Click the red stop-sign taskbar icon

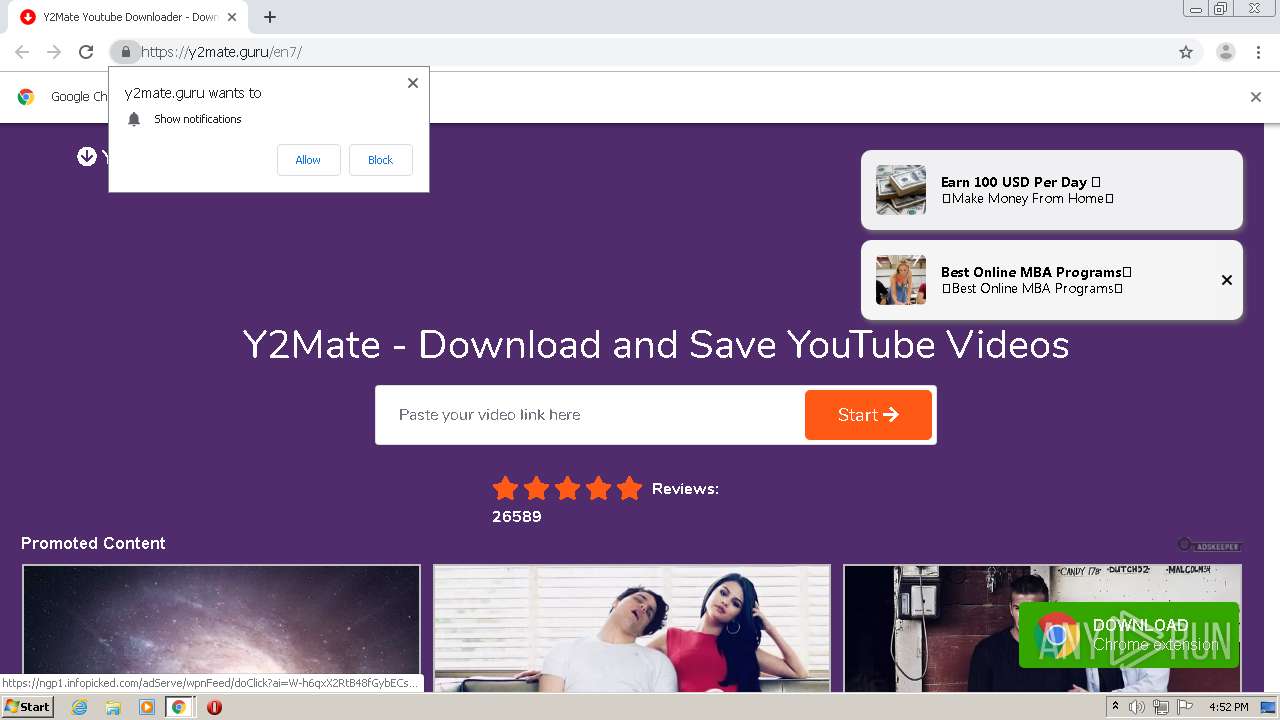point(214,707)
